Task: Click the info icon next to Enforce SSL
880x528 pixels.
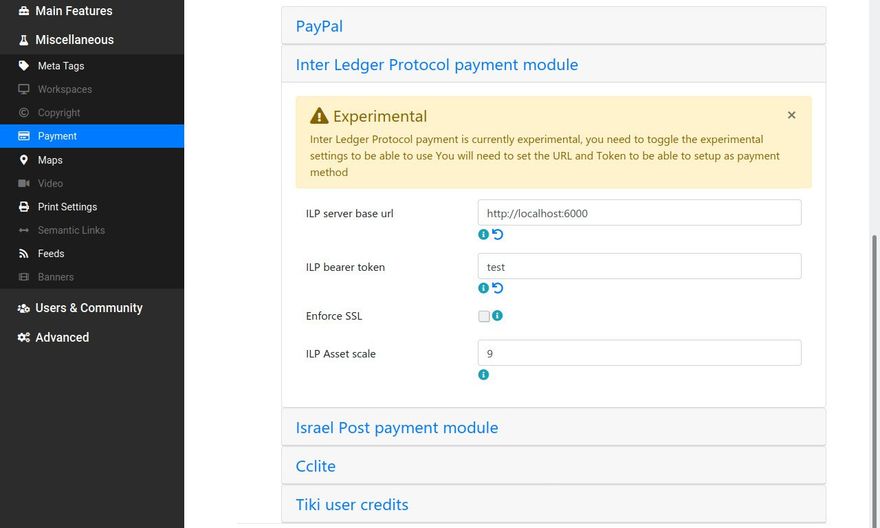Action: point(497,316)
